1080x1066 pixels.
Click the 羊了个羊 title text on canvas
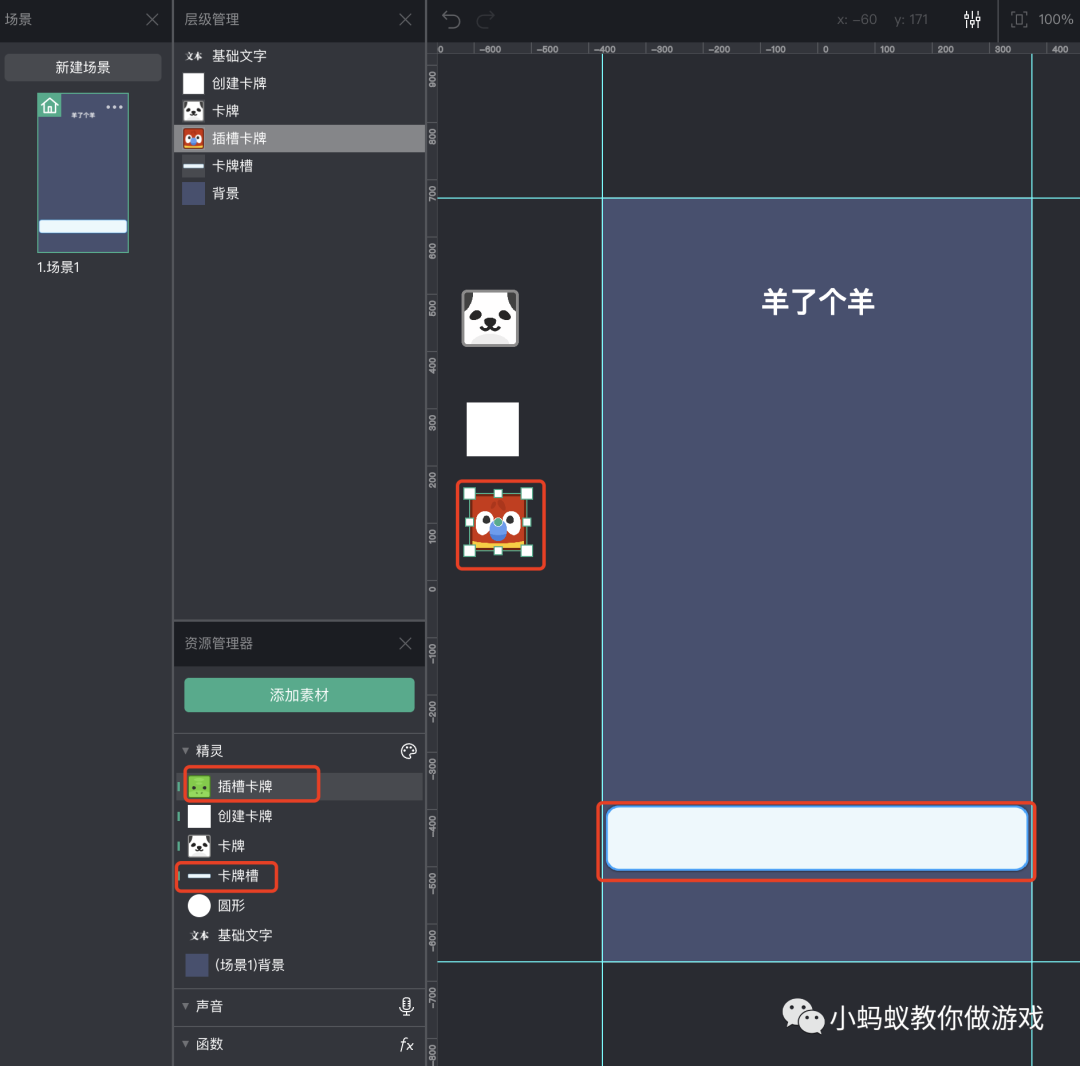818,302
